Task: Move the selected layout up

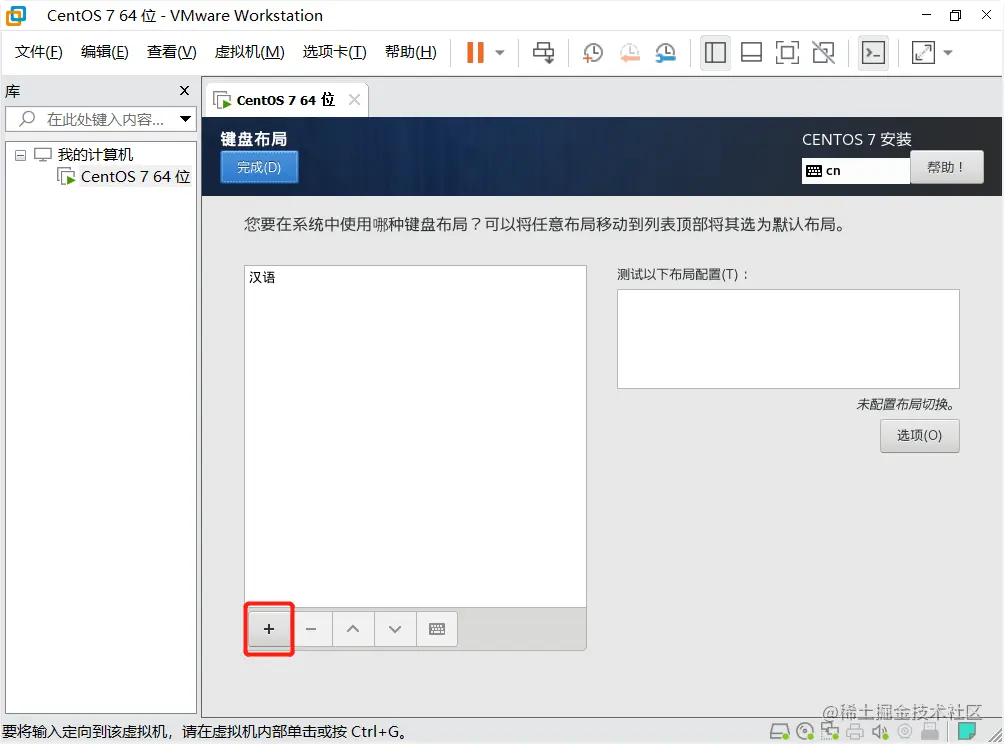Action: point(353,629)
